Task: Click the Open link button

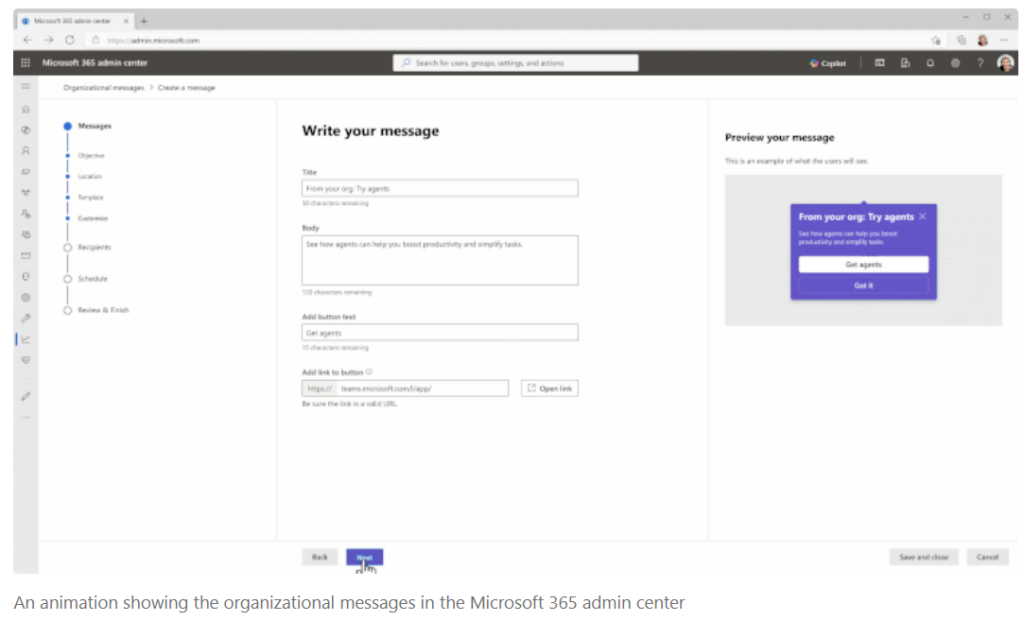Action: tap(549, 388)
